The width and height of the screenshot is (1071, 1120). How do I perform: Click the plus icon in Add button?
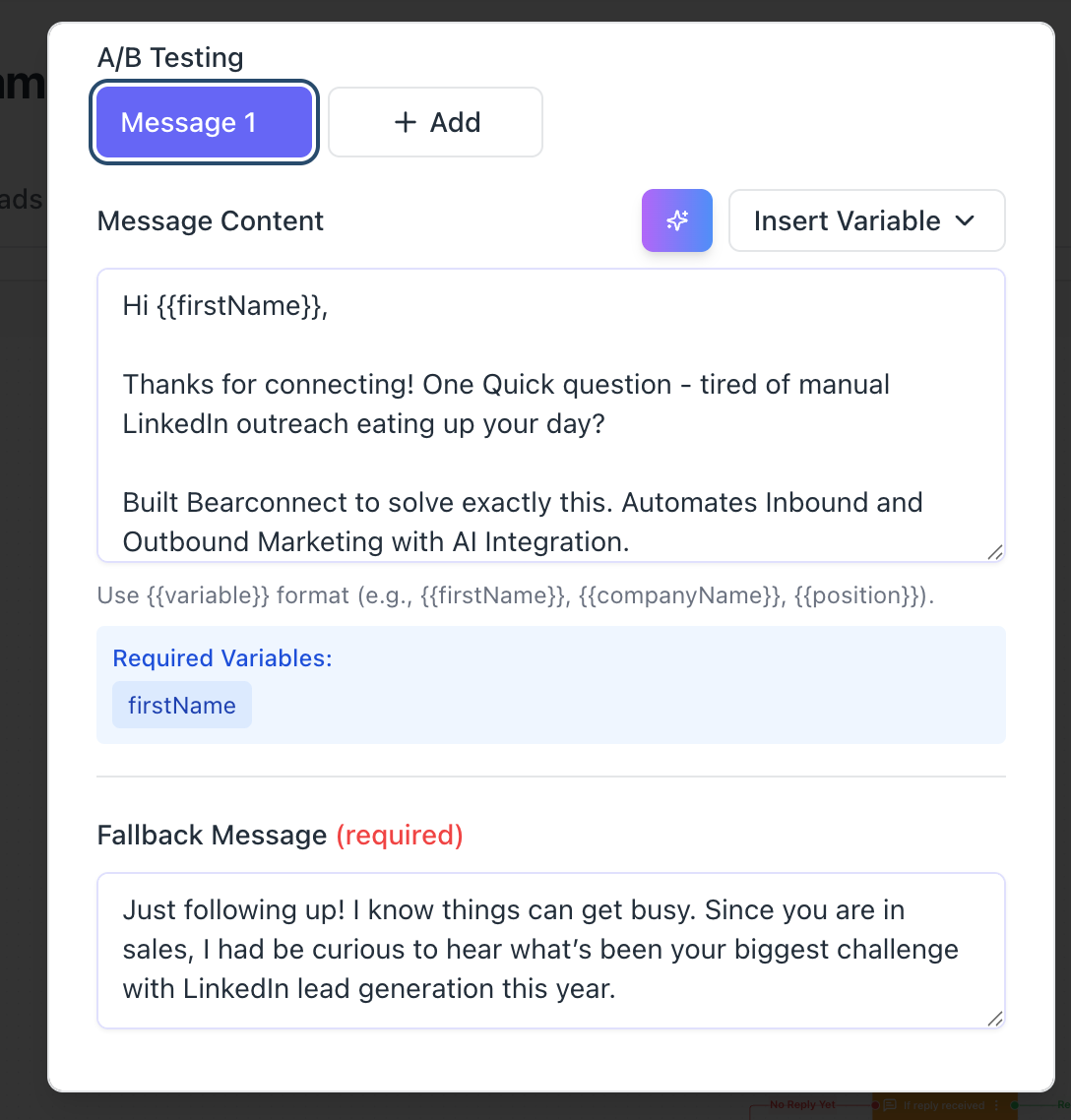[x=405, y=123]
